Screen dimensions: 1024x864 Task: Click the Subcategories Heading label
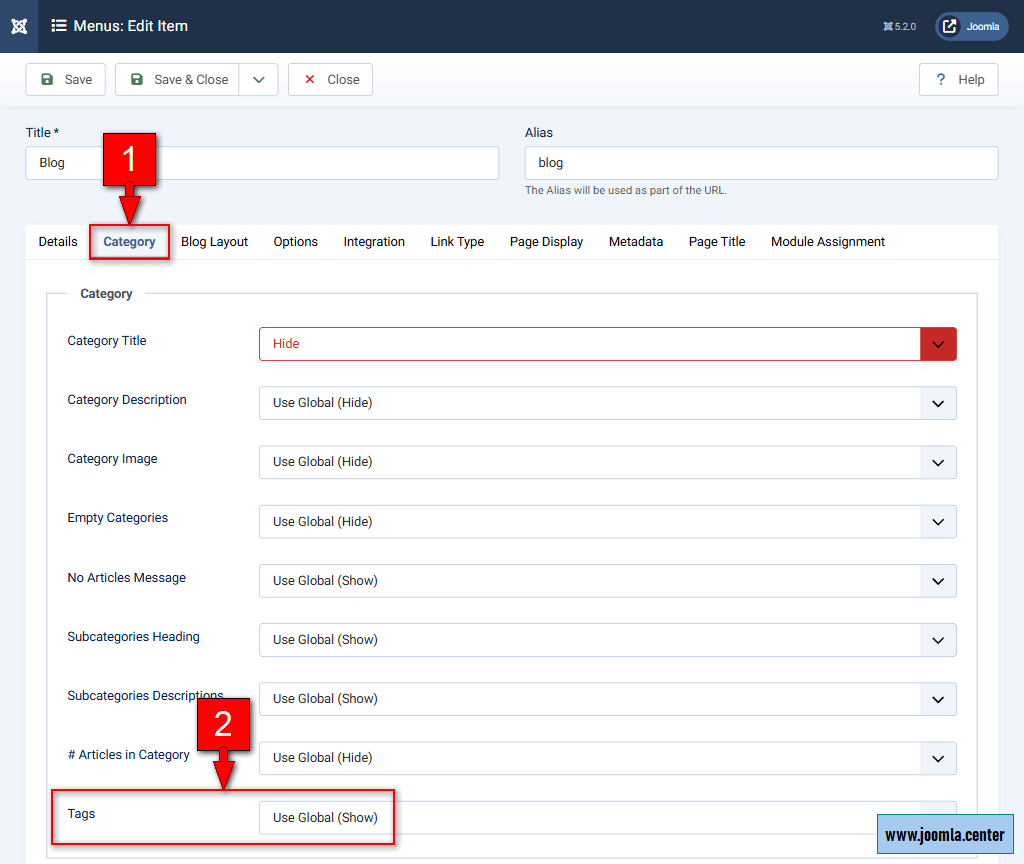(x=133, y=637)
